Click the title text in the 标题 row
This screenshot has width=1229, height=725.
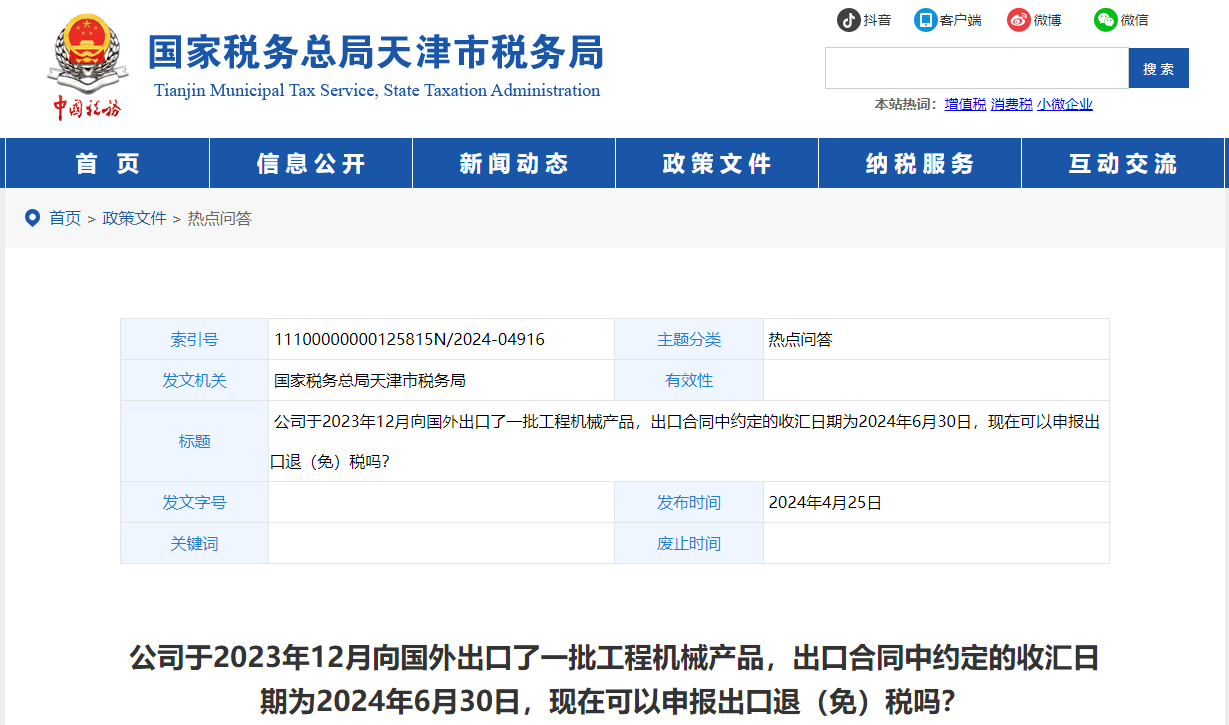click(686, 441)
